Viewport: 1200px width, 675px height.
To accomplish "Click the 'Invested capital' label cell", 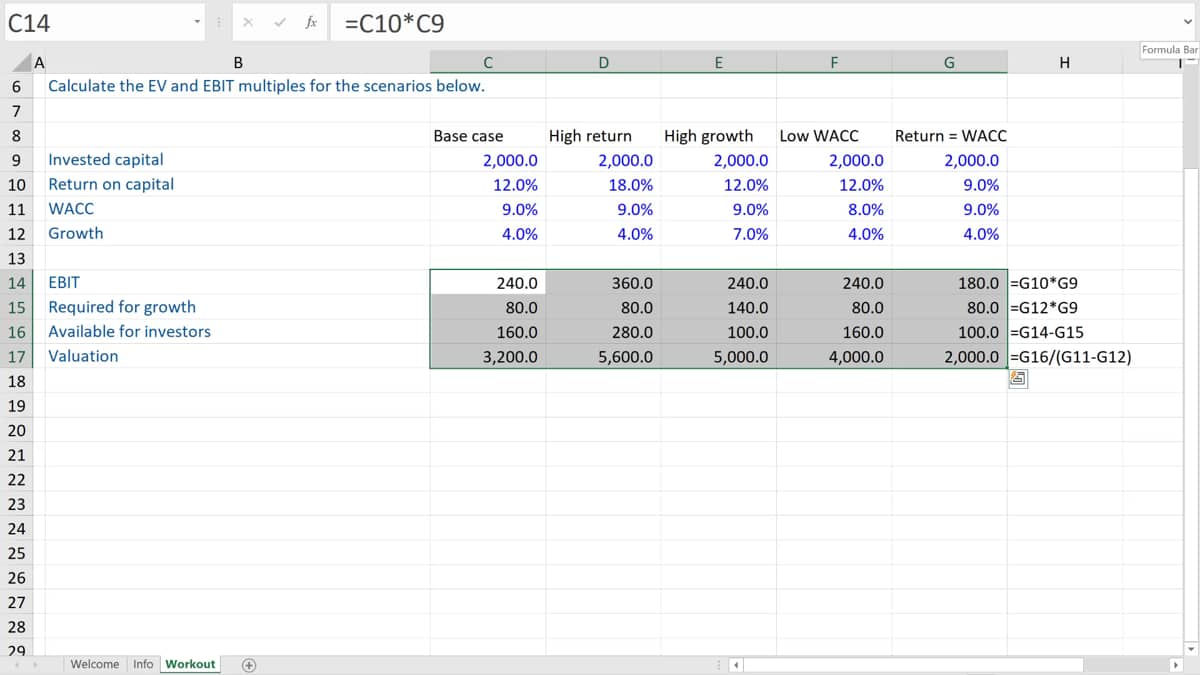I will tap(237, 160).
